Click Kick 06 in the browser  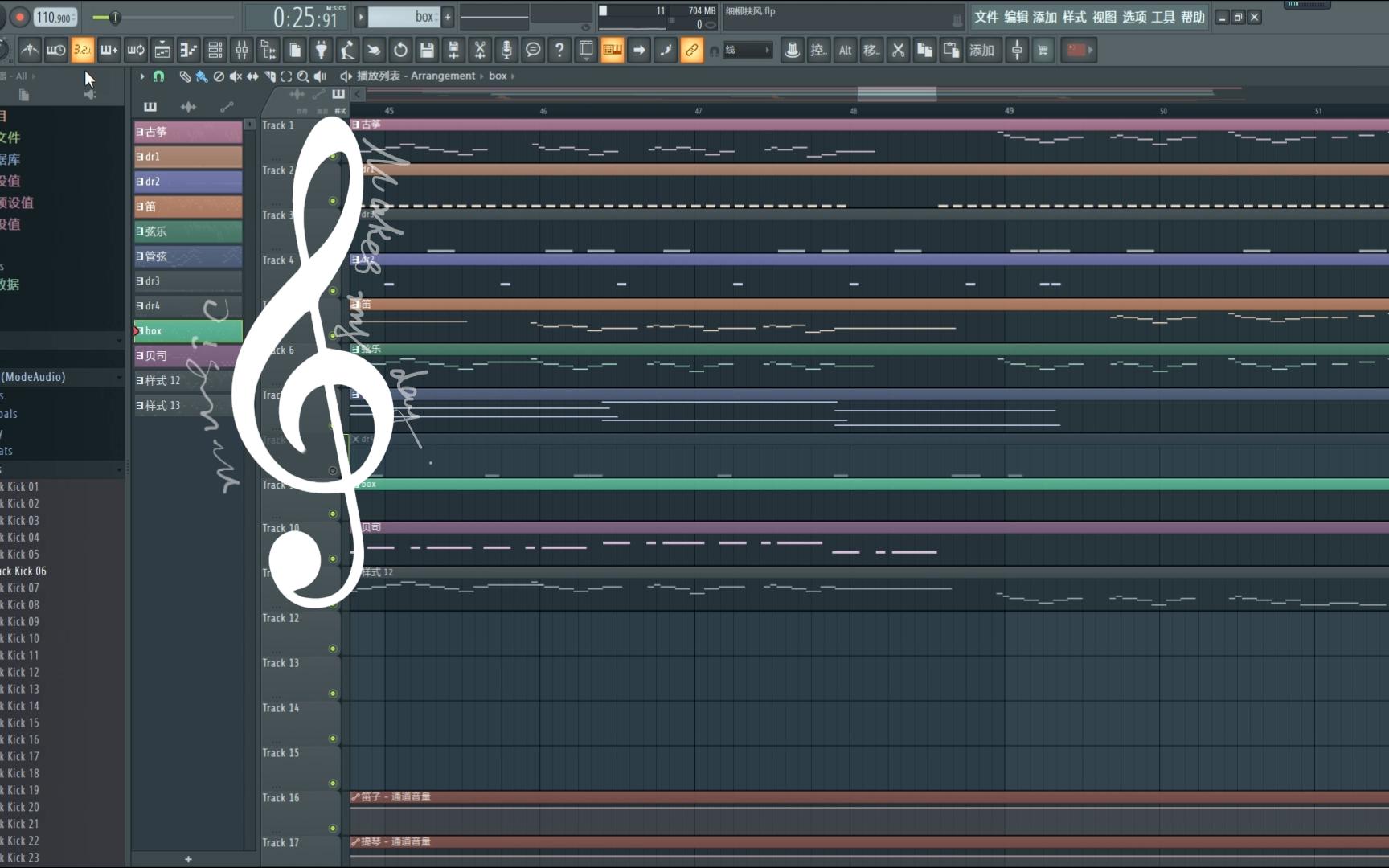pyautogui.click(x=23, y=571)
